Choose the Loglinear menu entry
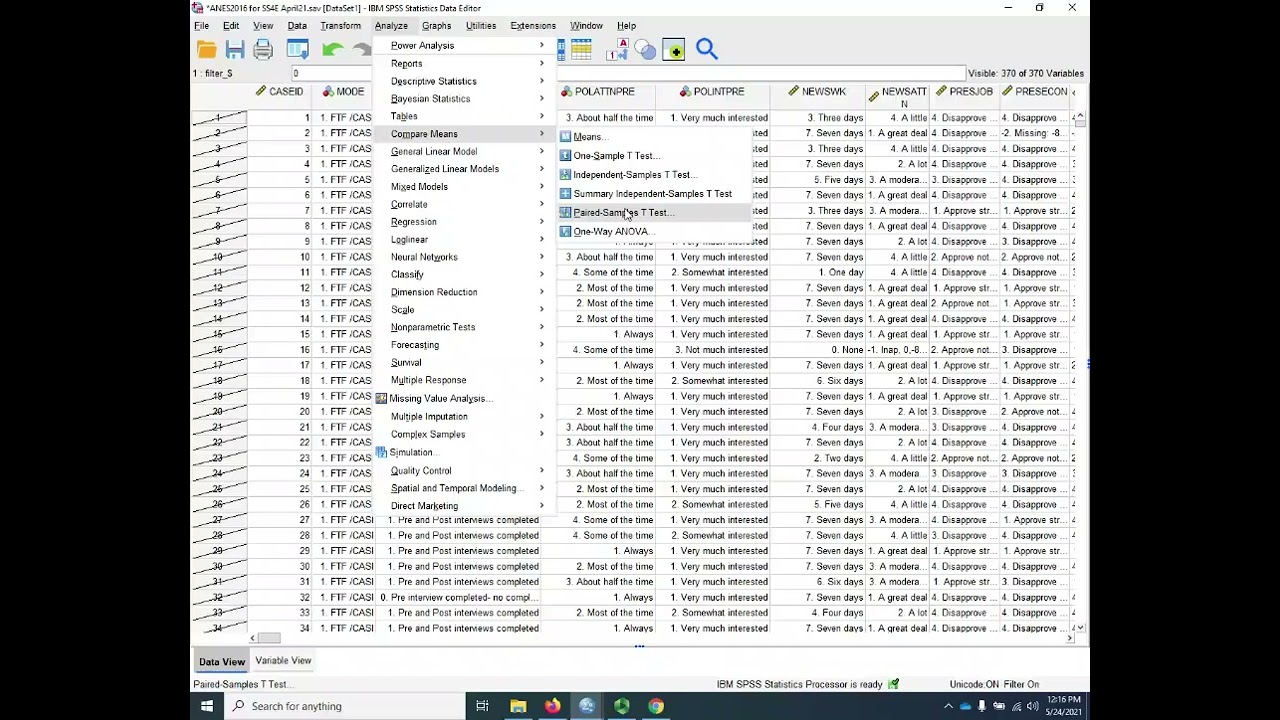 pos(462,239)
